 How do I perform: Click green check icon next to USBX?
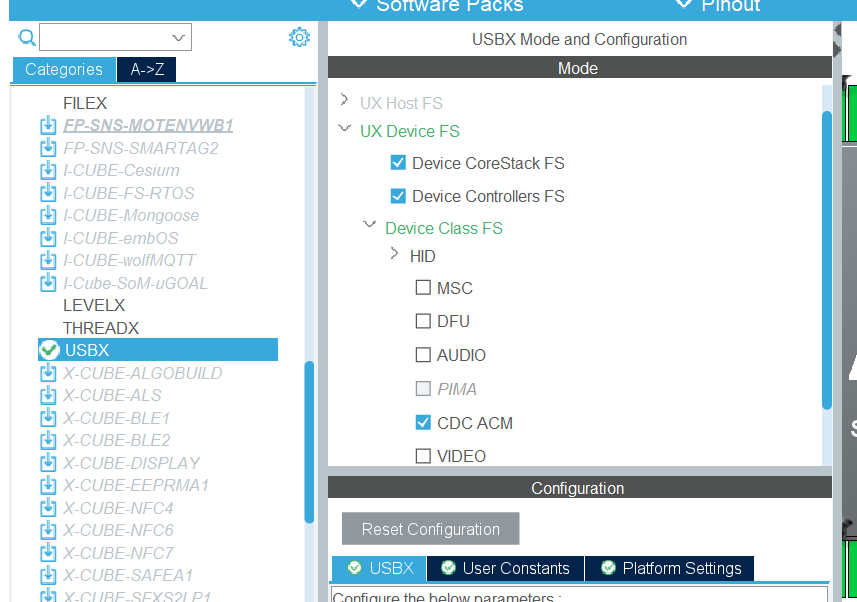pyautogui.click(x=49, y=350)
